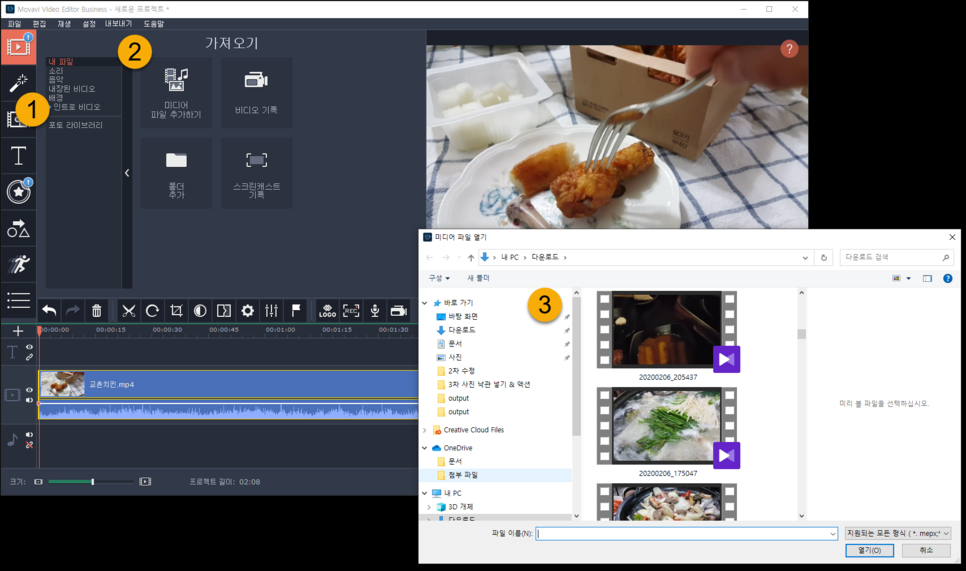Select the 20200206_205437 video thumbnail
The width and height of the screenshot is (966, 571).
(x=668, y=330)
